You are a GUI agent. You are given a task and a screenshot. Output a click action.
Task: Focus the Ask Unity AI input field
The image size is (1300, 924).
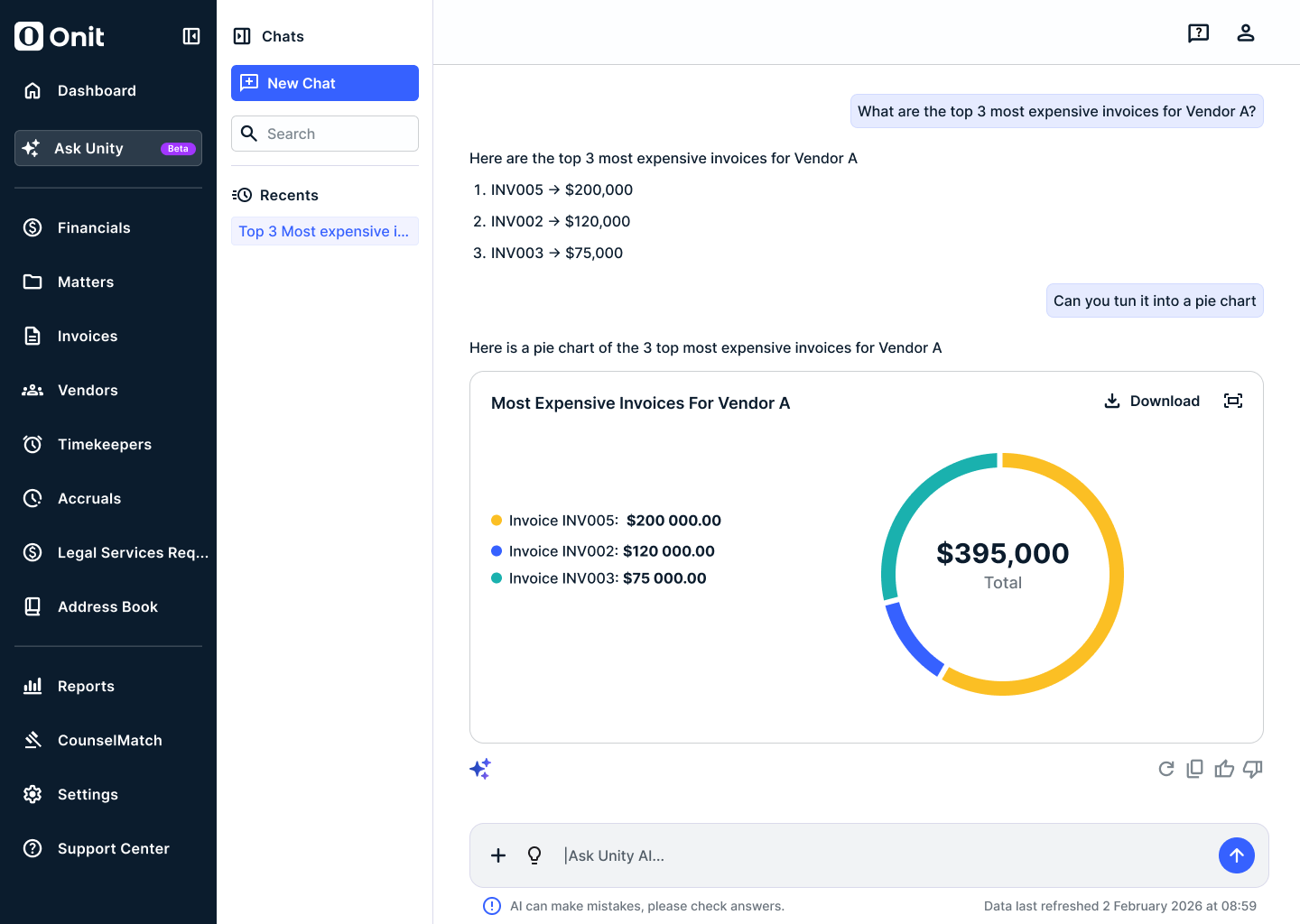coord(885,855)
